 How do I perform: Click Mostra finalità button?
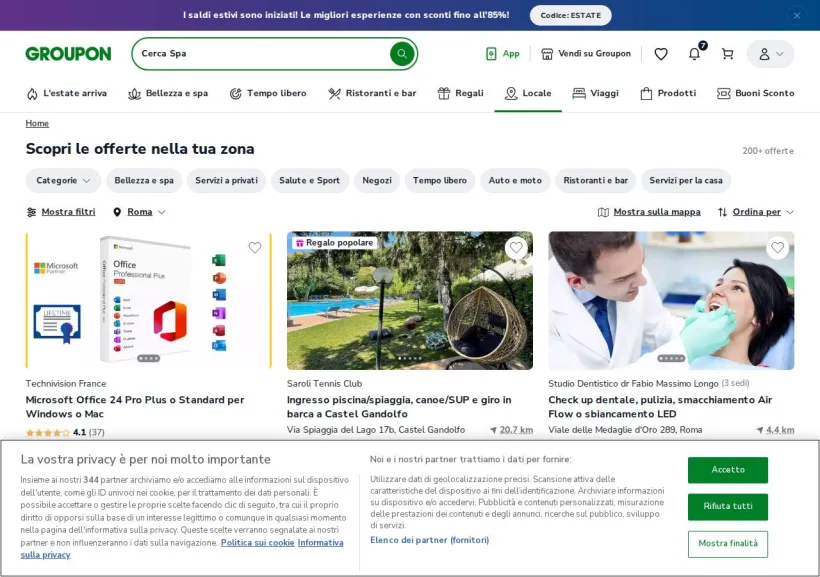(x=727, y=544)
